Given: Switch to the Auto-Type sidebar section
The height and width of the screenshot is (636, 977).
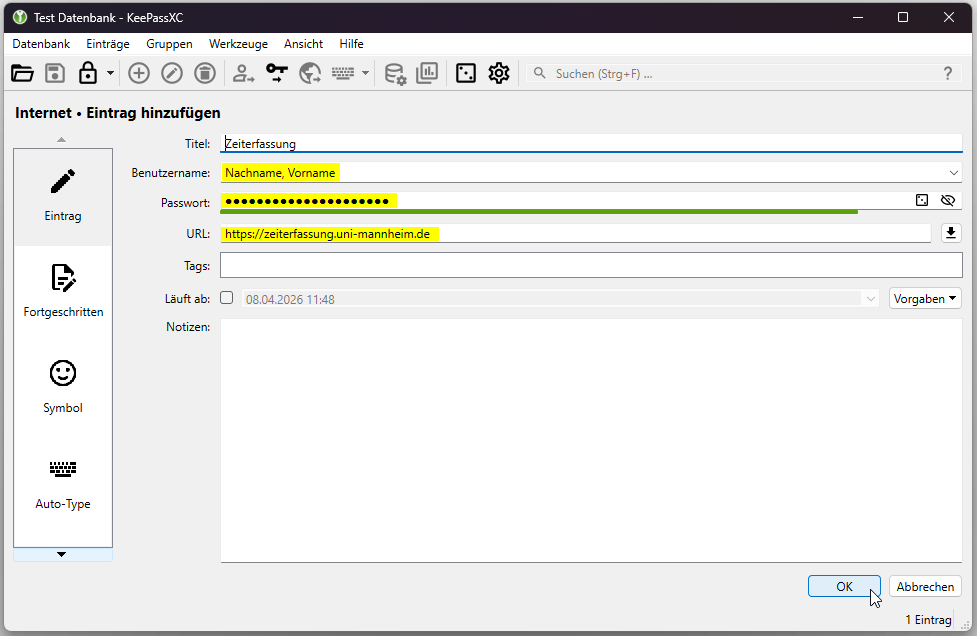Looking at the screenshot, I should coord(63,485).
